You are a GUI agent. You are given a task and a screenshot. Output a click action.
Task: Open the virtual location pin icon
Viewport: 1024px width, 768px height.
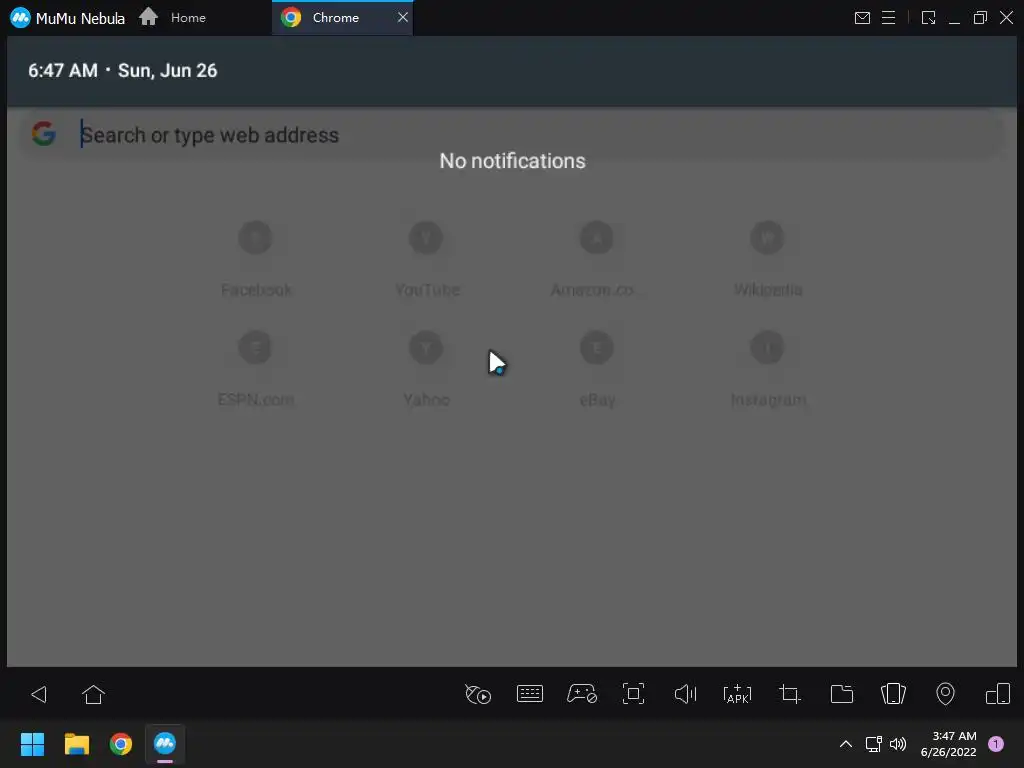945,694
